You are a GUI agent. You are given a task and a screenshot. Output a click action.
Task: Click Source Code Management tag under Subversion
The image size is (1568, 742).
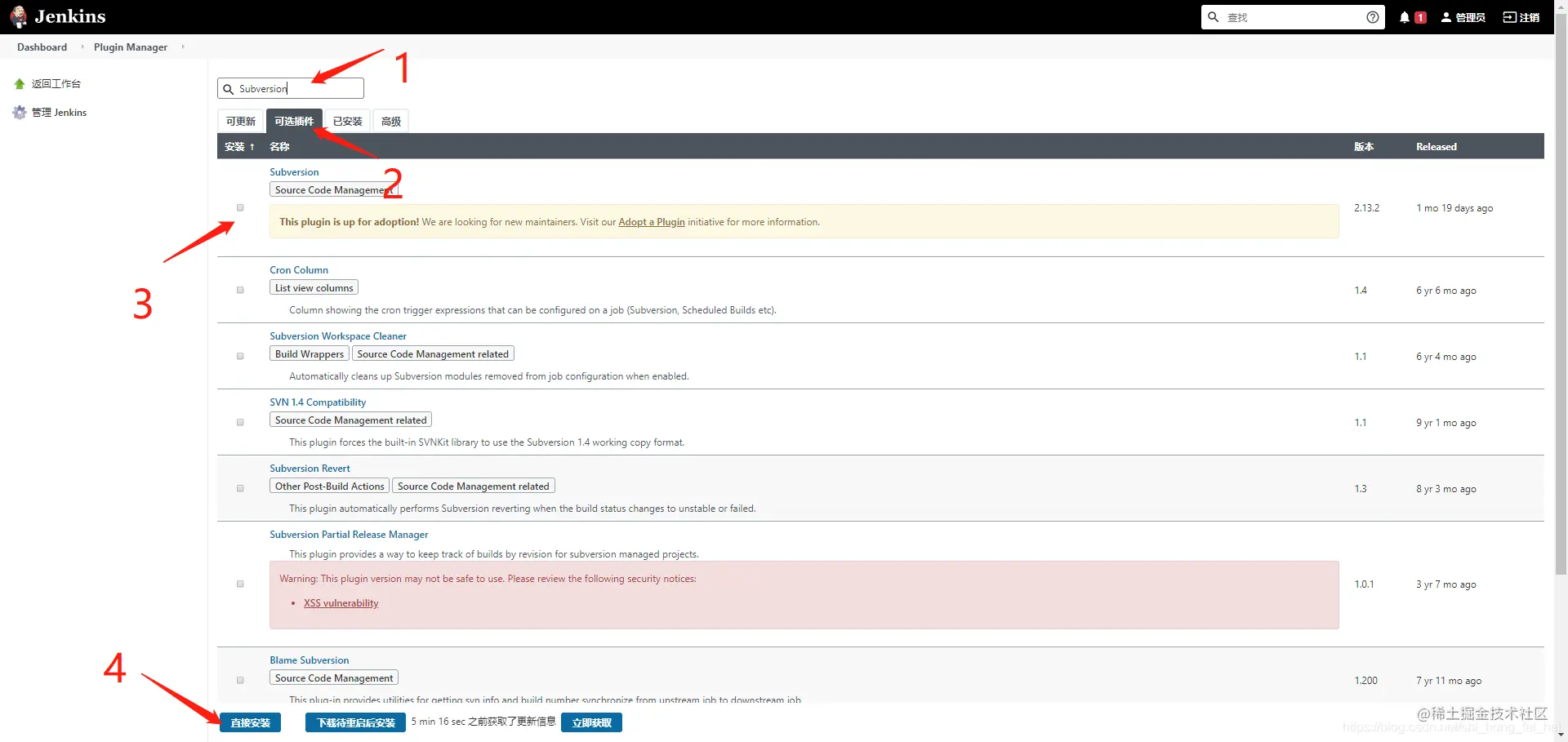334,190
